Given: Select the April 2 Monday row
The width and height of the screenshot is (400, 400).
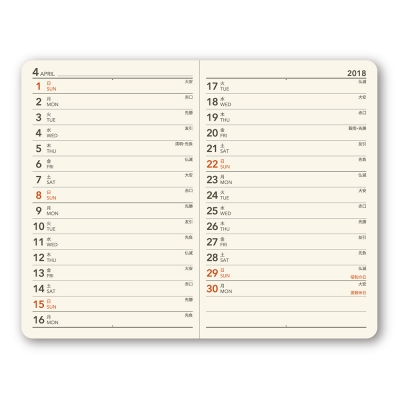Looking at the screenshot, I should coord(113,102).
